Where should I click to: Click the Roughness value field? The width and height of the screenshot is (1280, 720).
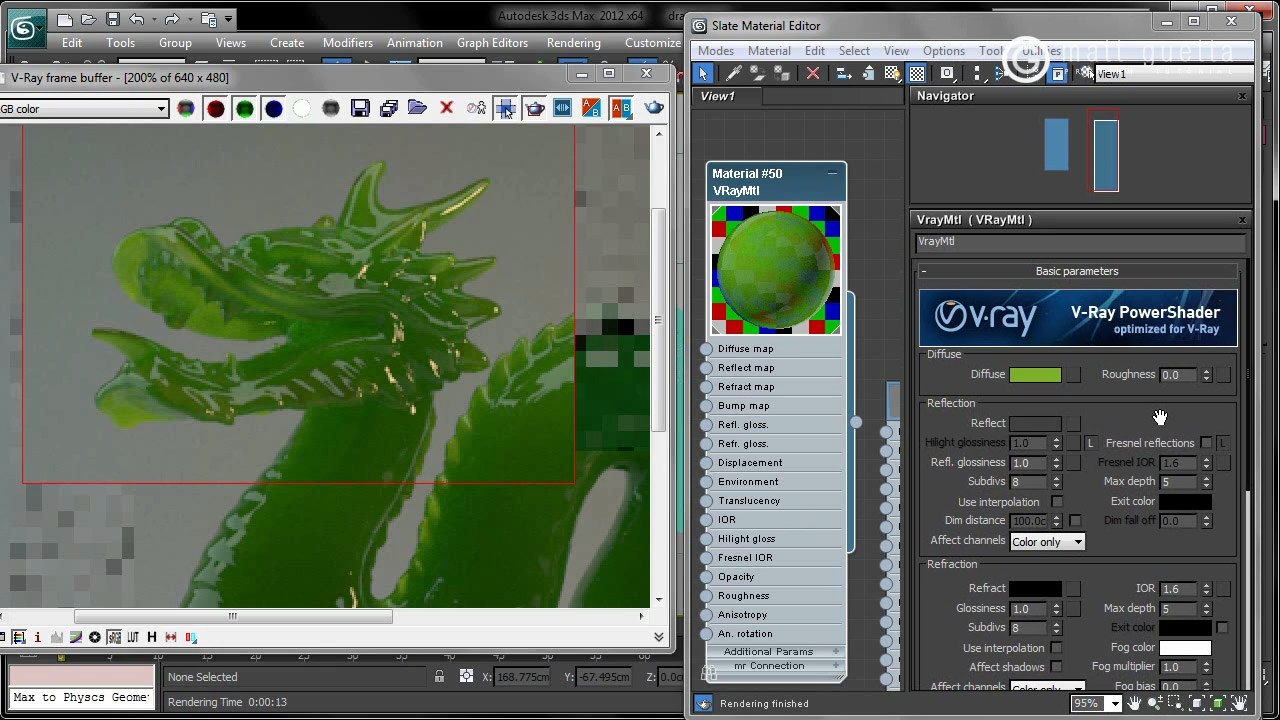[1180, 375]
